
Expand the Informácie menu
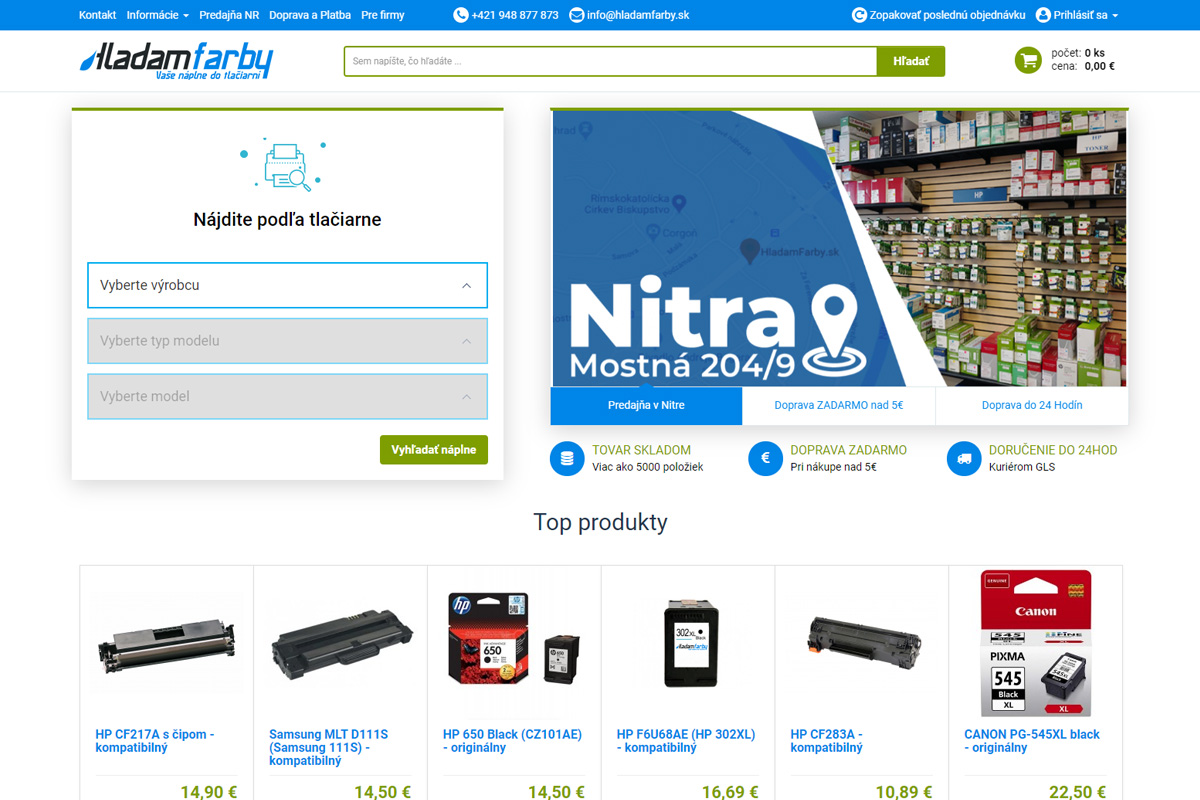158,15
